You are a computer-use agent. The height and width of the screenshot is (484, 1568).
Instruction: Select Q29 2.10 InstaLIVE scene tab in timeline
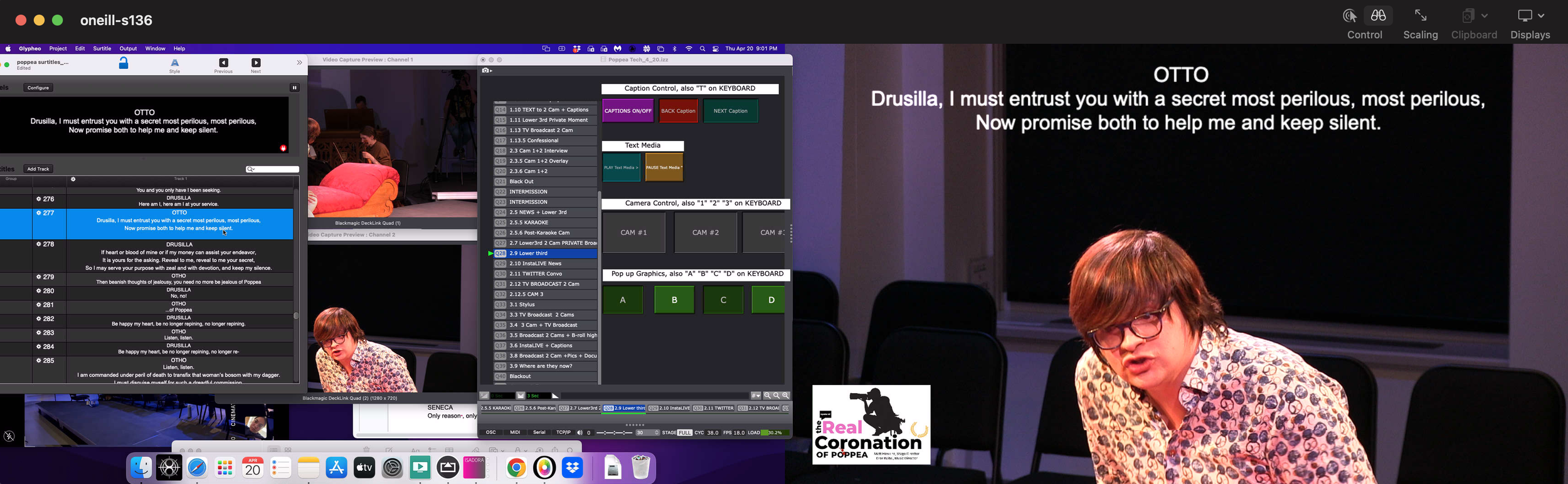pyautogui.click(x=669, y=408)
